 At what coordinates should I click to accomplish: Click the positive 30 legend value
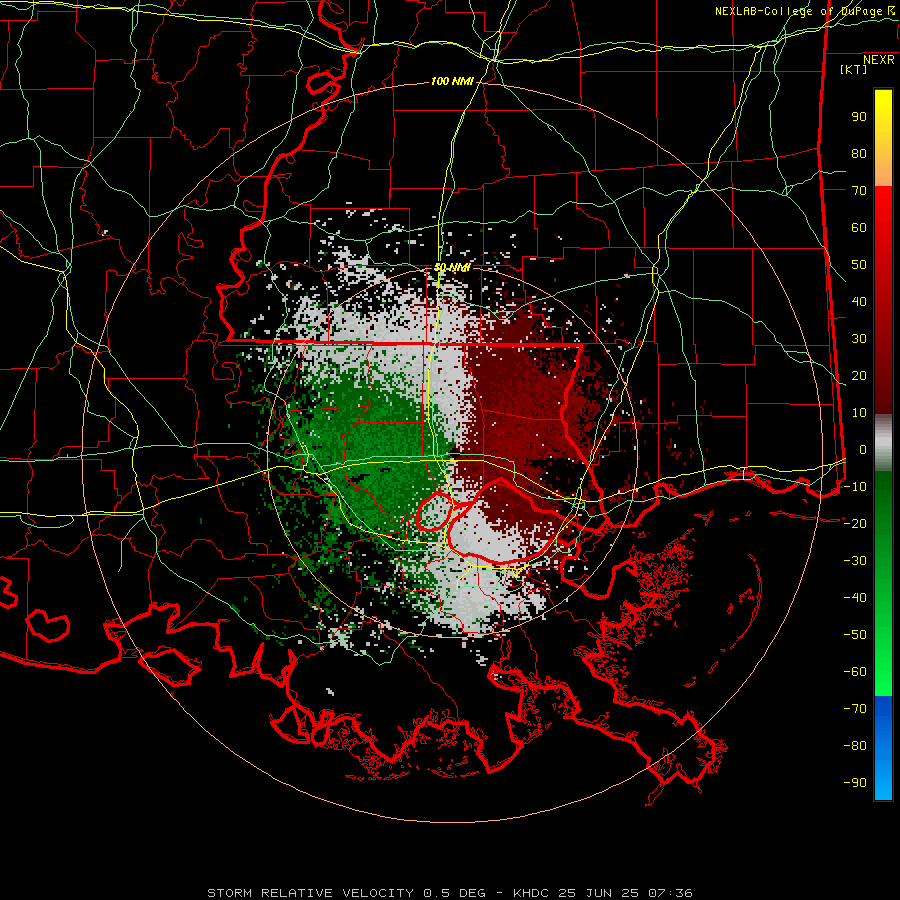click(x=859, y=339)
